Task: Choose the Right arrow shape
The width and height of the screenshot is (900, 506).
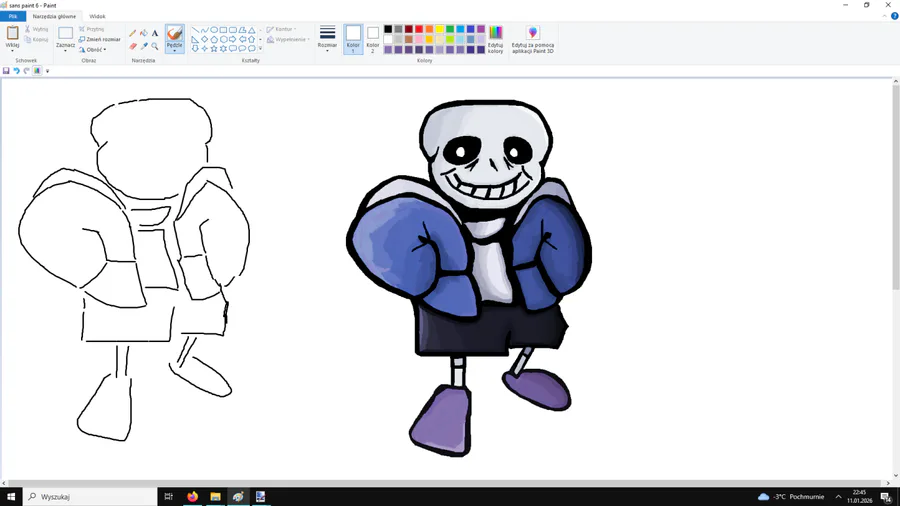Action: click(x=233, y=40)
